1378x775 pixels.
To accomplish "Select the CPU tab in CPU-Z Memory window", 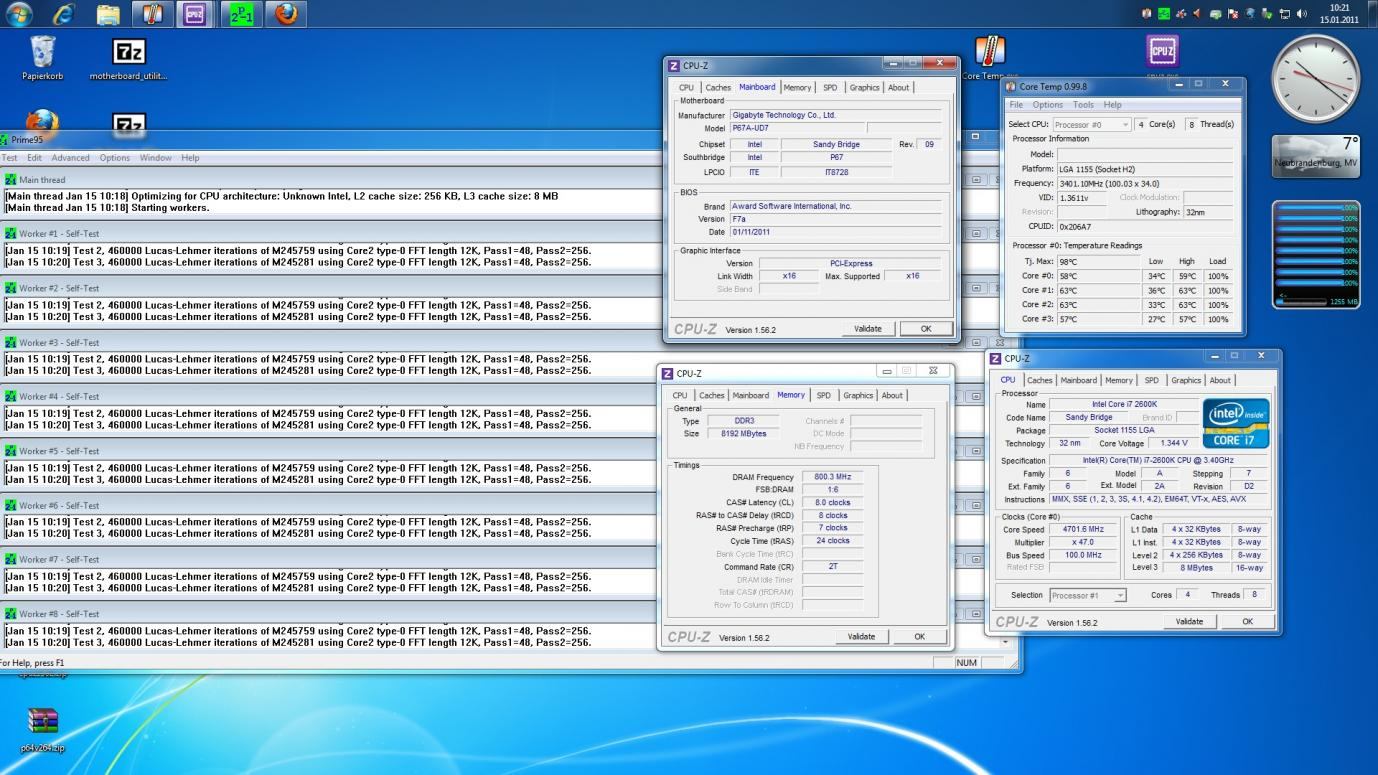I will pyautogui.click(x=680, y=396).
